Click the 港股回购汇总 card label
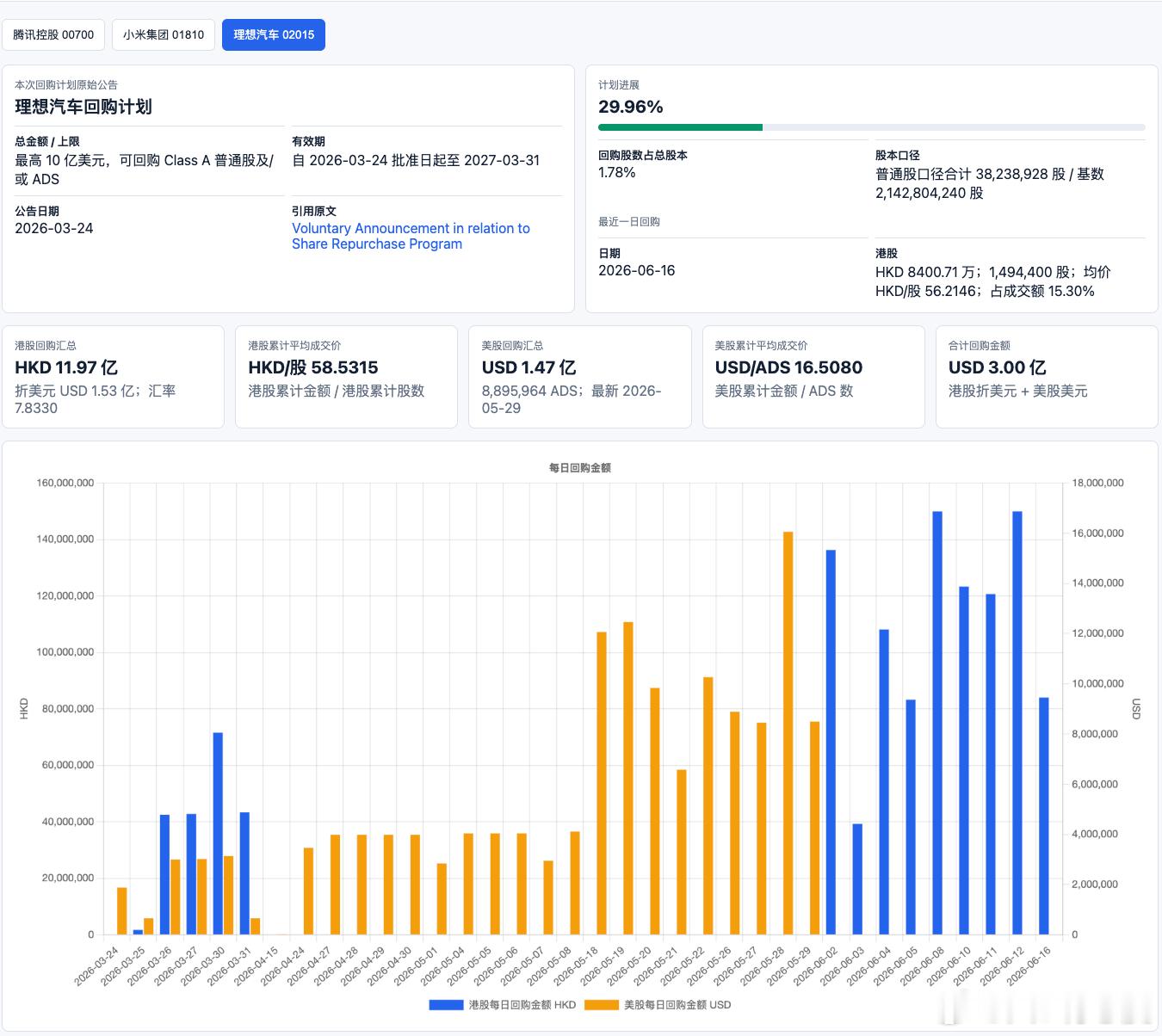Screen dimensions: 1162x1036 click(46, 345)
